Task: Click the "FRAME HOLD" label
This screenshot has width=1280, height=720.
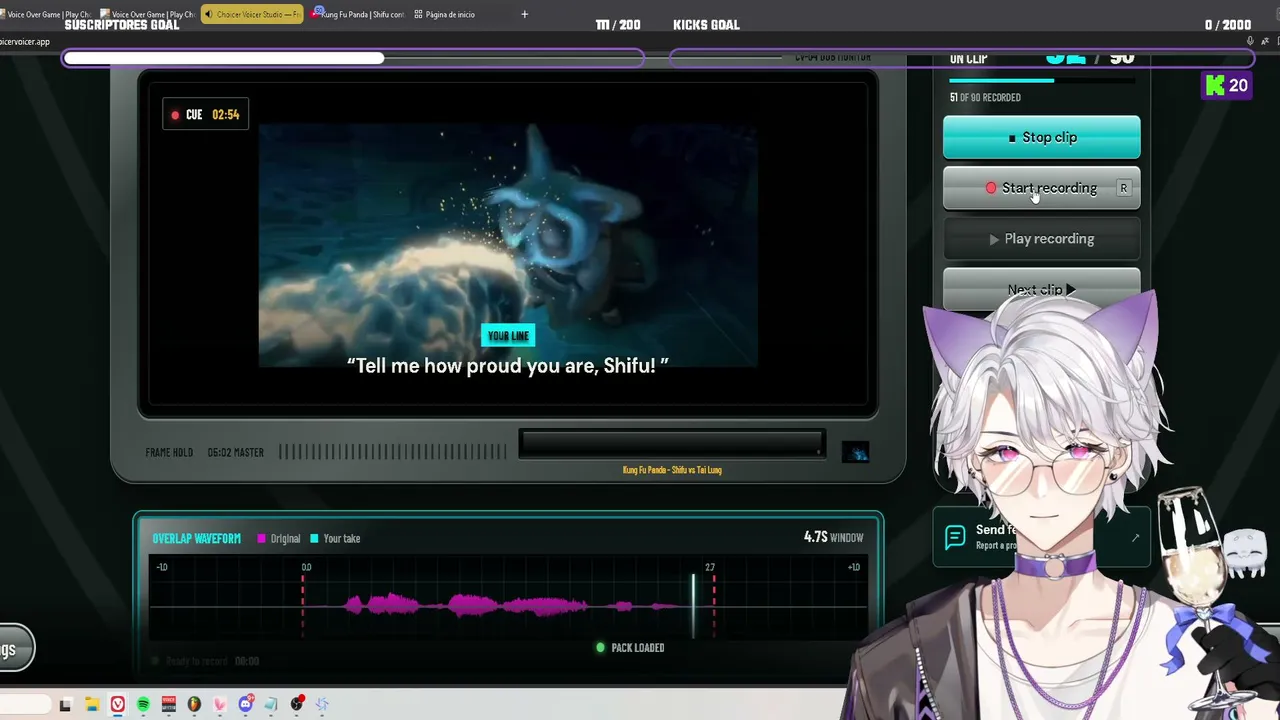Action: tap(169, 452)
